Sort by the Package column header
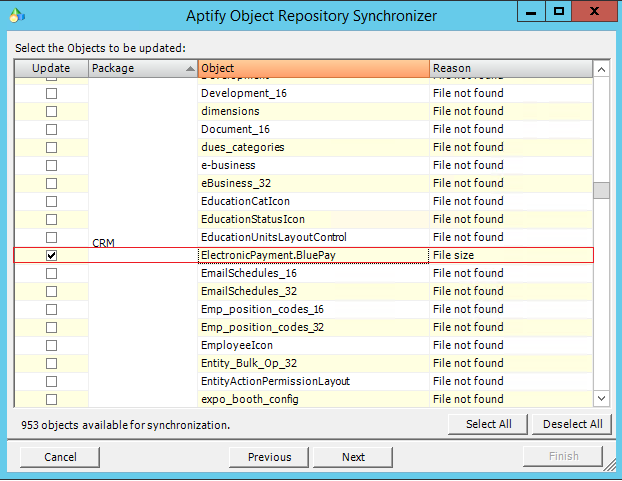The height and width of the screenshot is (481, 622). click(x=143, y=68)
